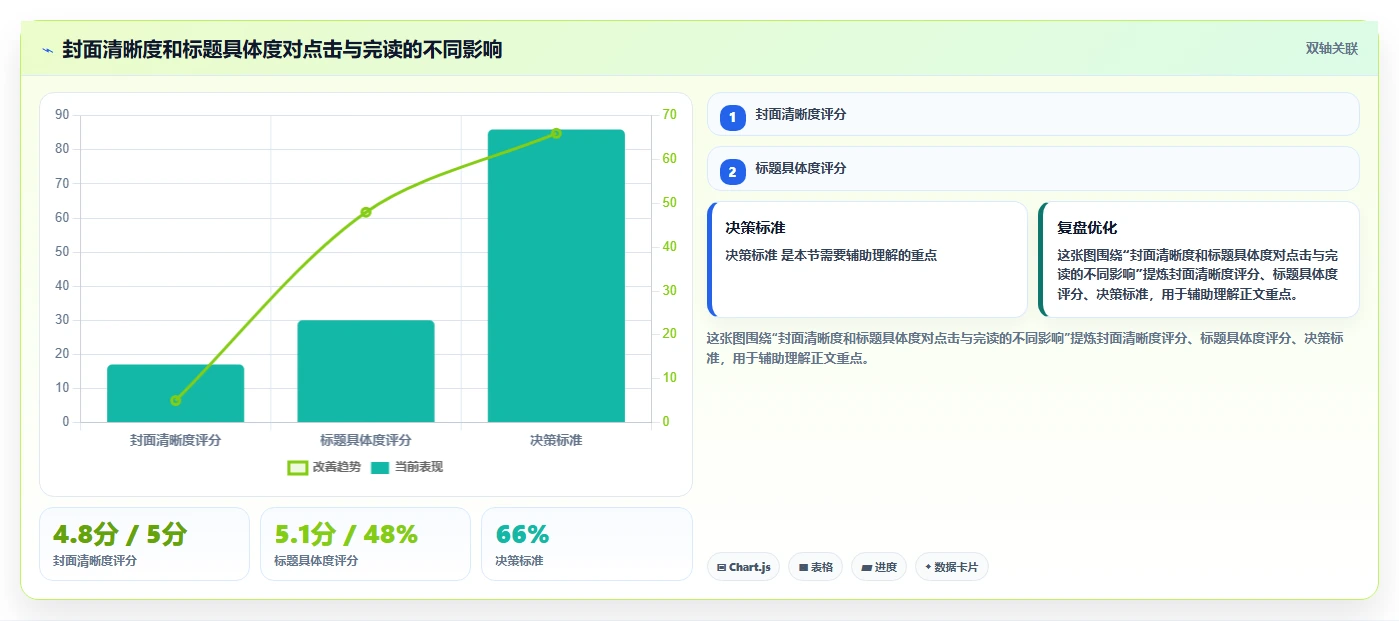Click the 66% stat card
The width and height of the screenshot is (1399, 621).
587,544
